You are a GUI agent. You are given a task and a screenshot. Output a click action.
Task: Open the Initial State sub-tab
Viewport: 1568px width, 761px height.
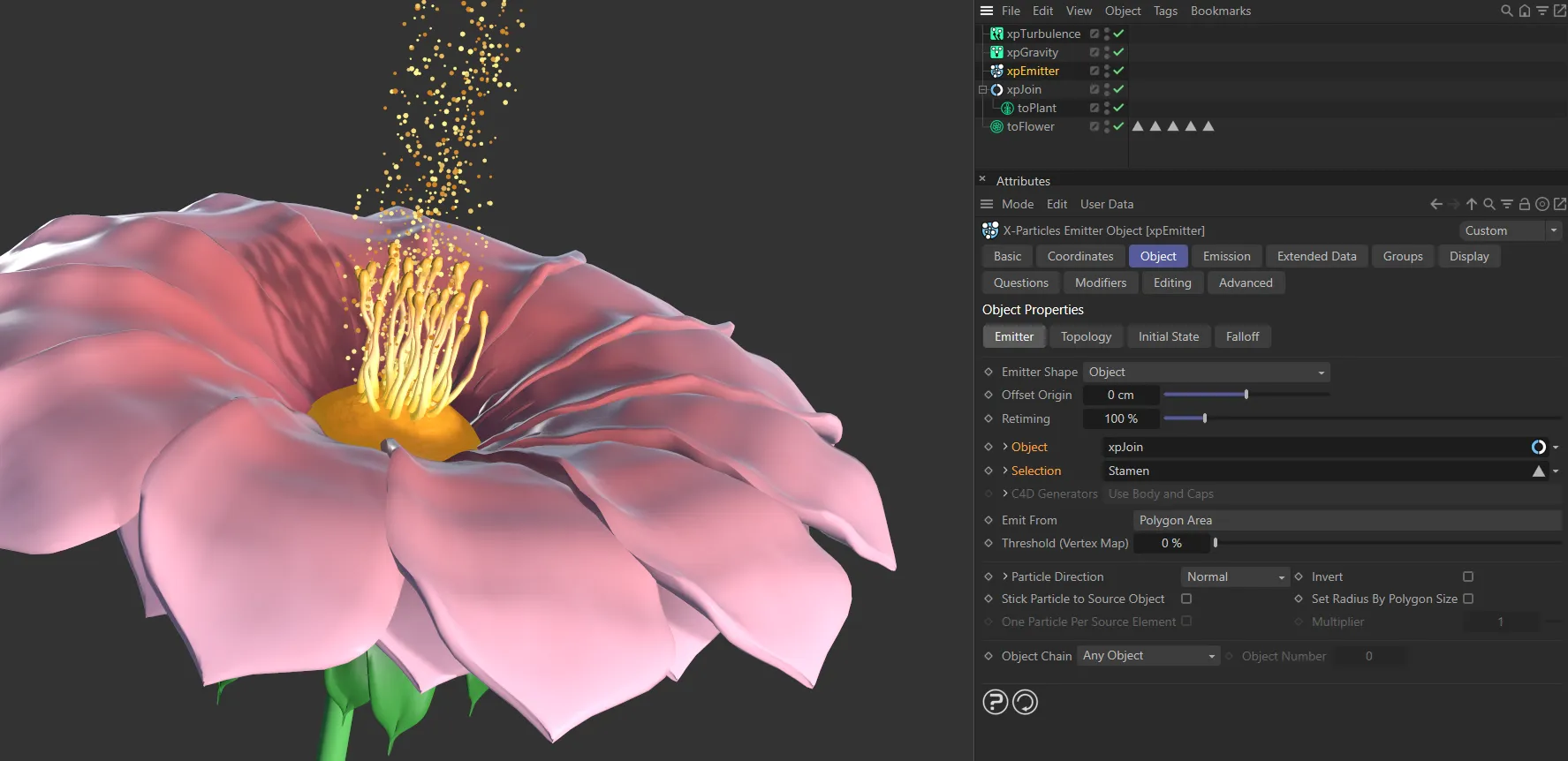1169,336
